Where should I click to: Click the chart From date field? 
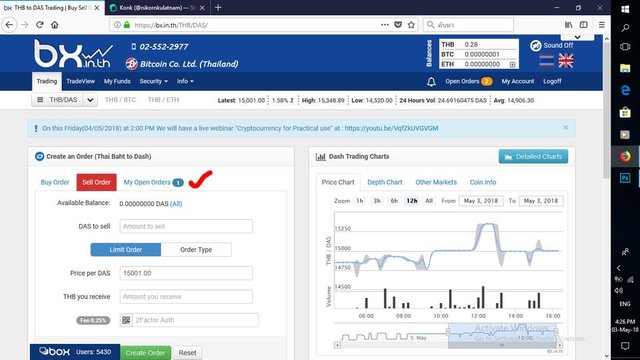(481, 201)
